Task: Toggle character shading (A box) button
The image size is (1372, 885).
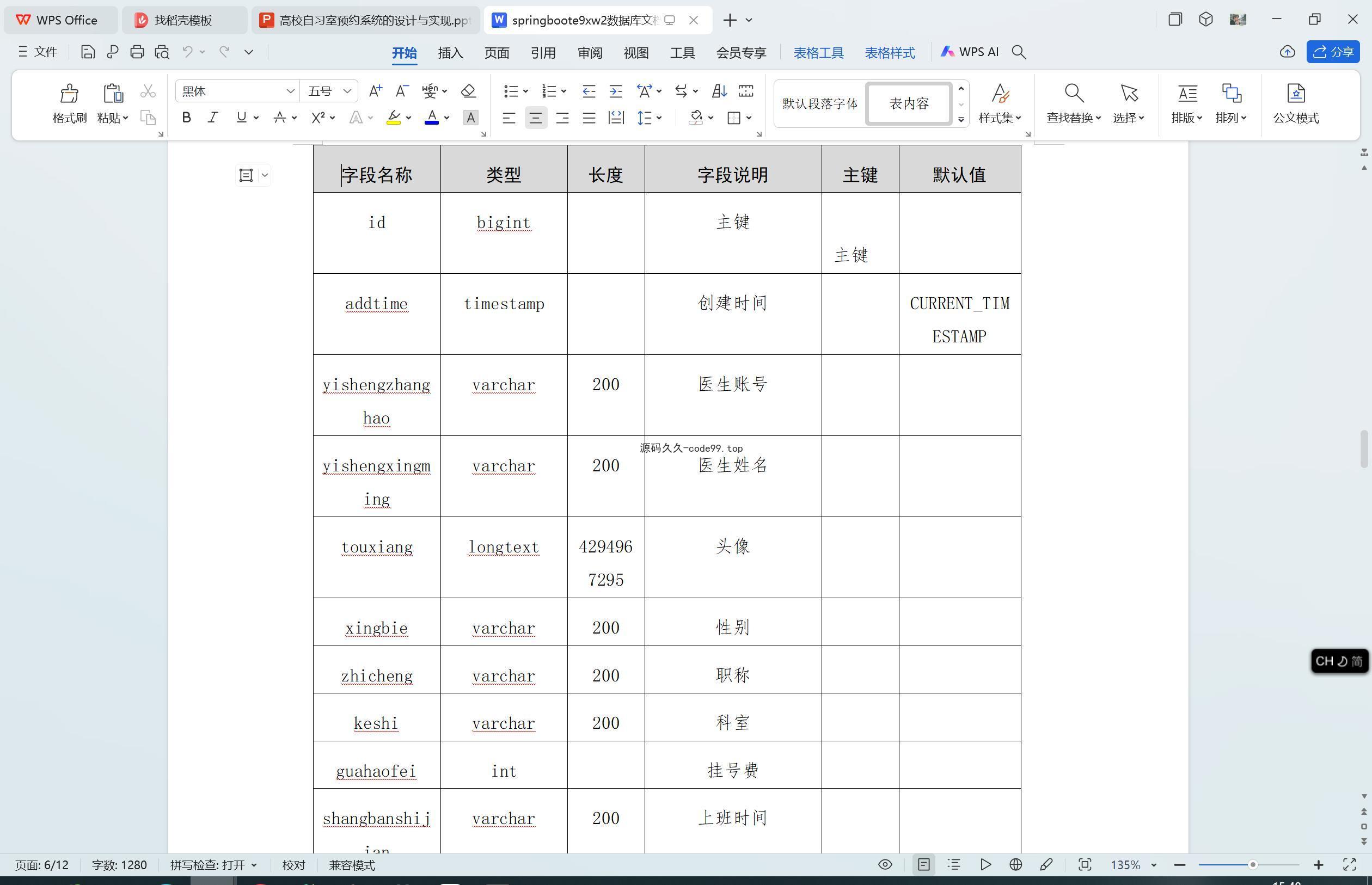Action: pos(471,118)
